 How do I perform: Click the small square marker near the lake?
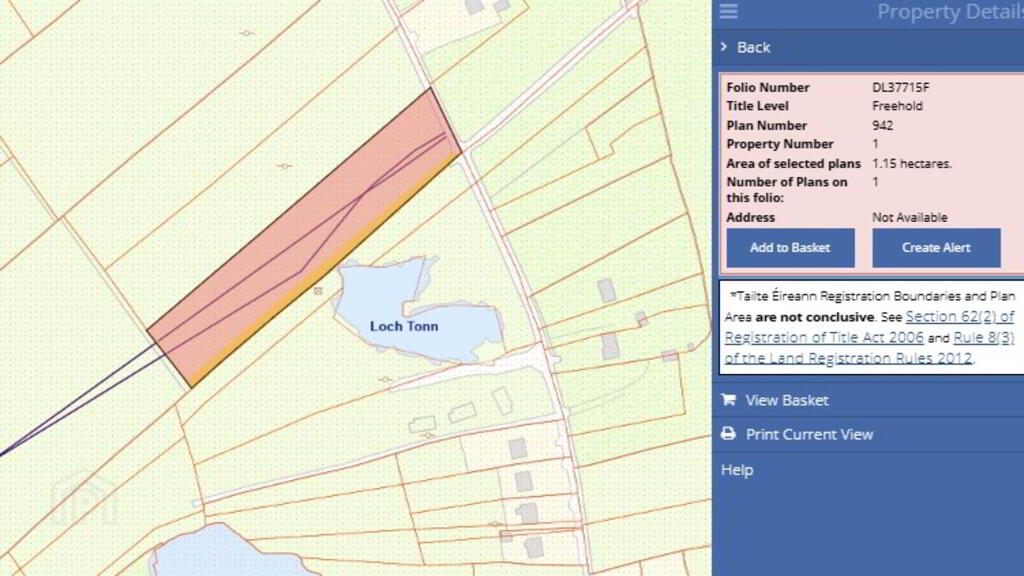pyautogui.click(x=318, y=291)
